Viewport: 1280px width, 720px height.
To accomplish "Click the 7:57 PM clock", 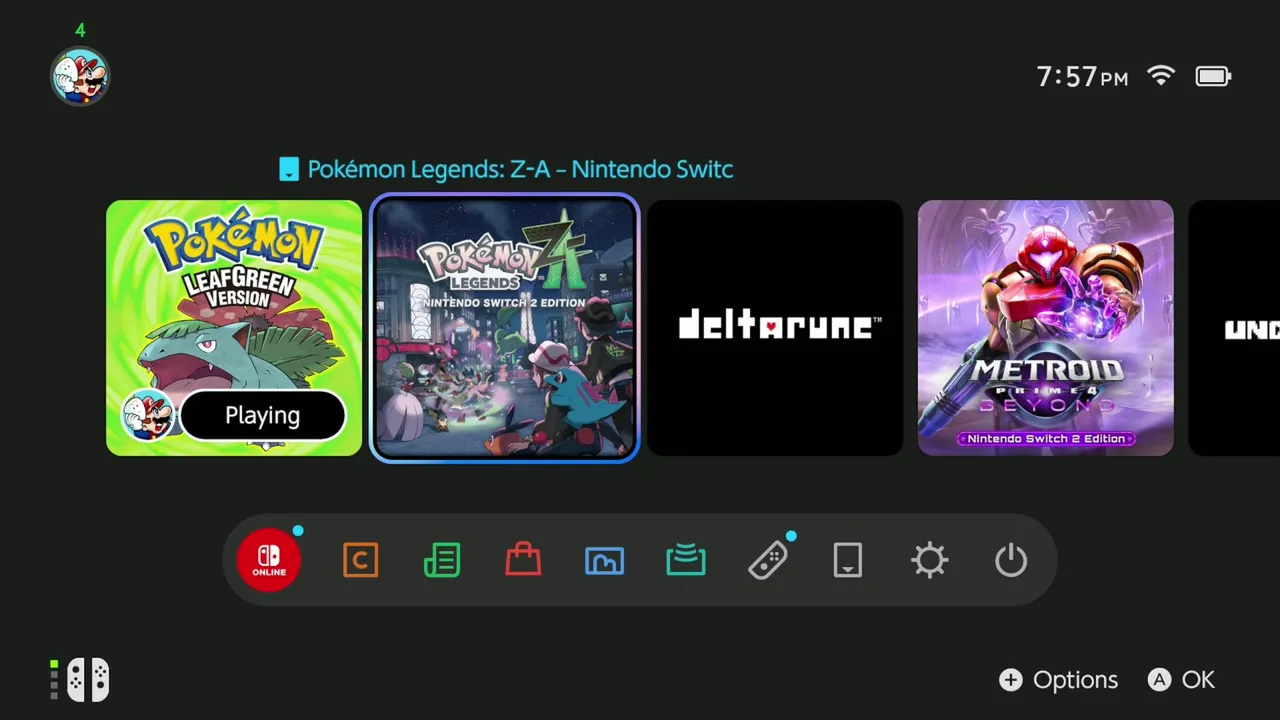I will pos(1082,76).
